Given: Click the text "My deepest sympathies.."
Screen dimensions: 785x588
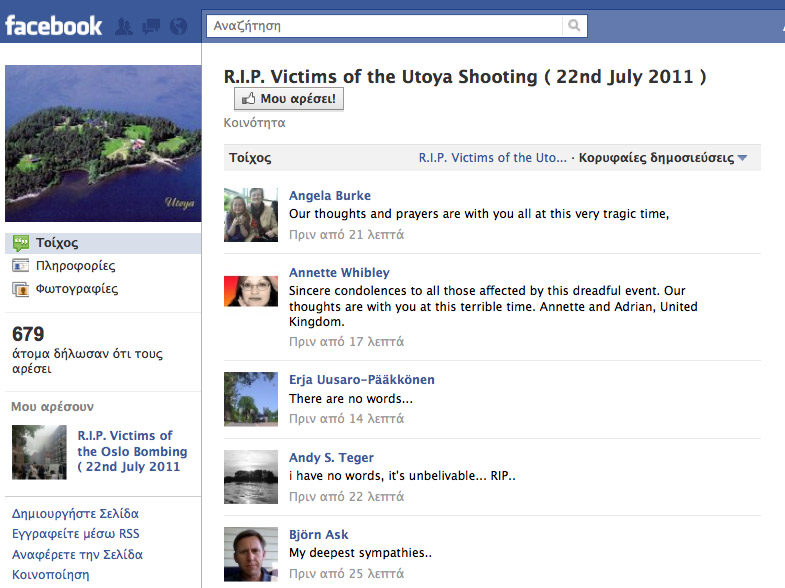Looking at the screenshot, I should [x=360, y=553].
